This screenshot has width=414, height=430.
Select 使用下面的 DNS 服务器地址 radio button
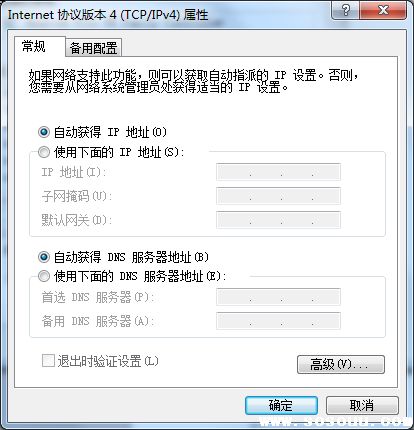point(44,276)
